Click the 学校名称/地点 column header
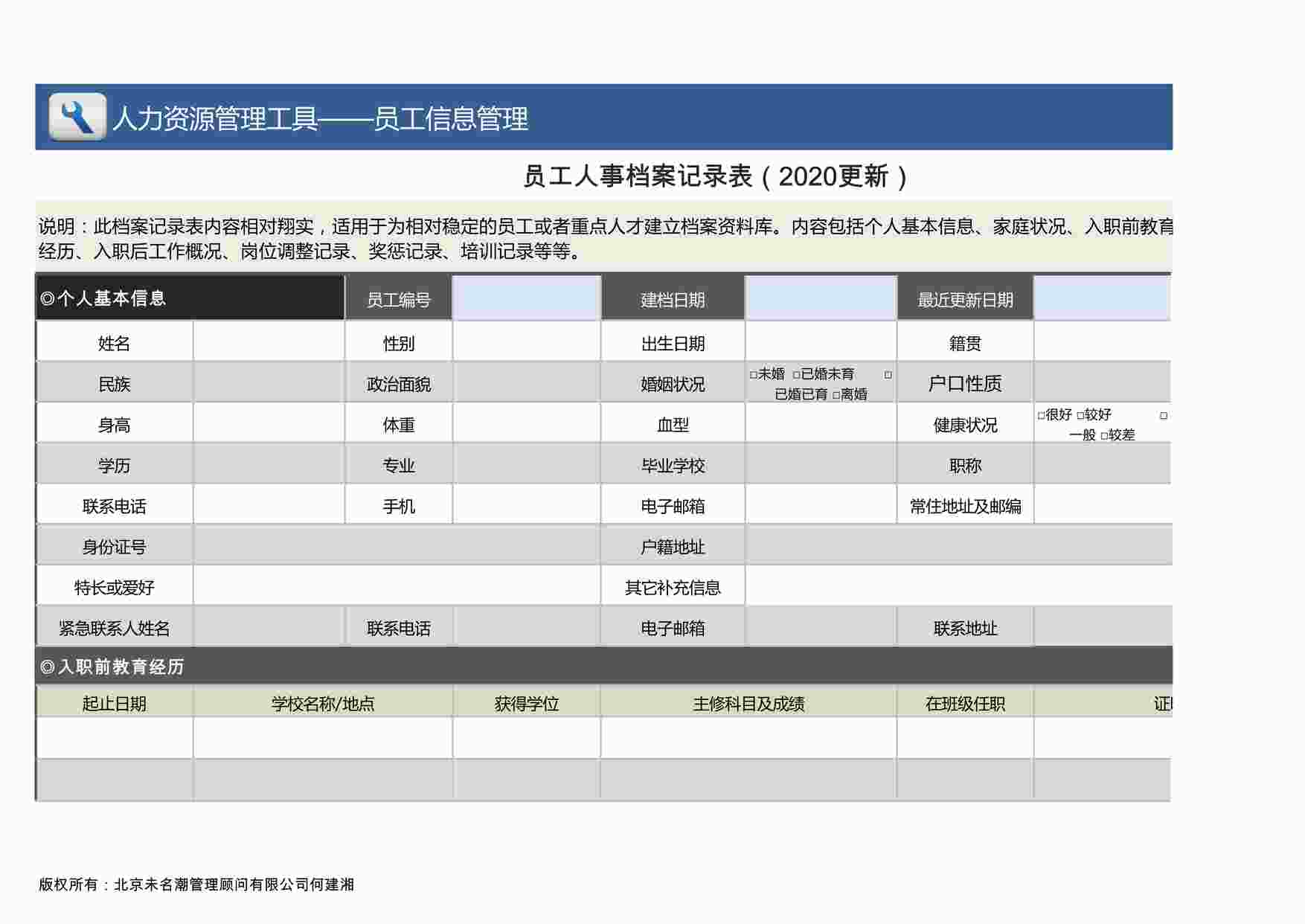The height and width of the screenshot is (924, 1305). click(x=323, y=702)
